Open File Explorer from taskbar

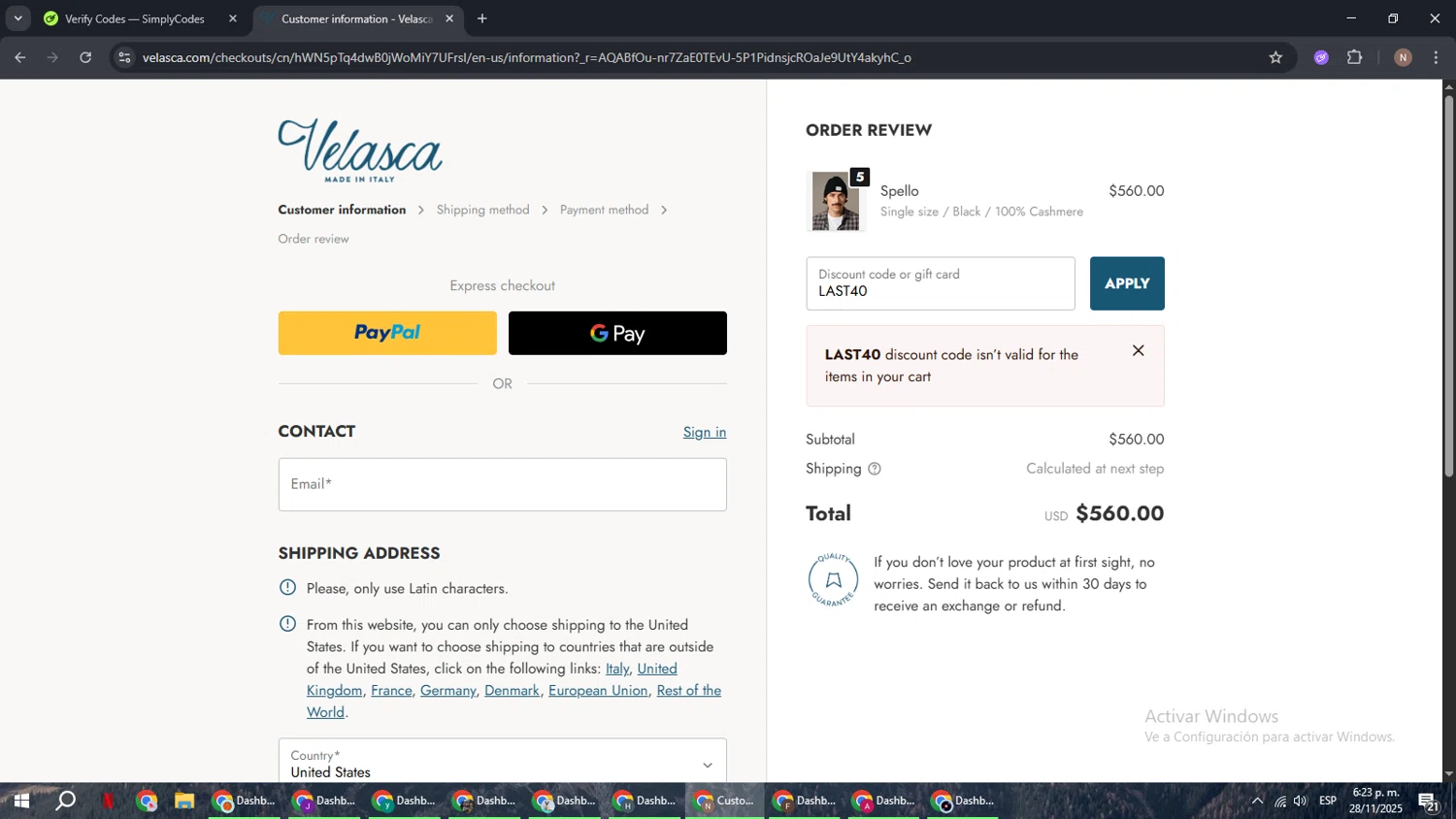click(184, 801)
